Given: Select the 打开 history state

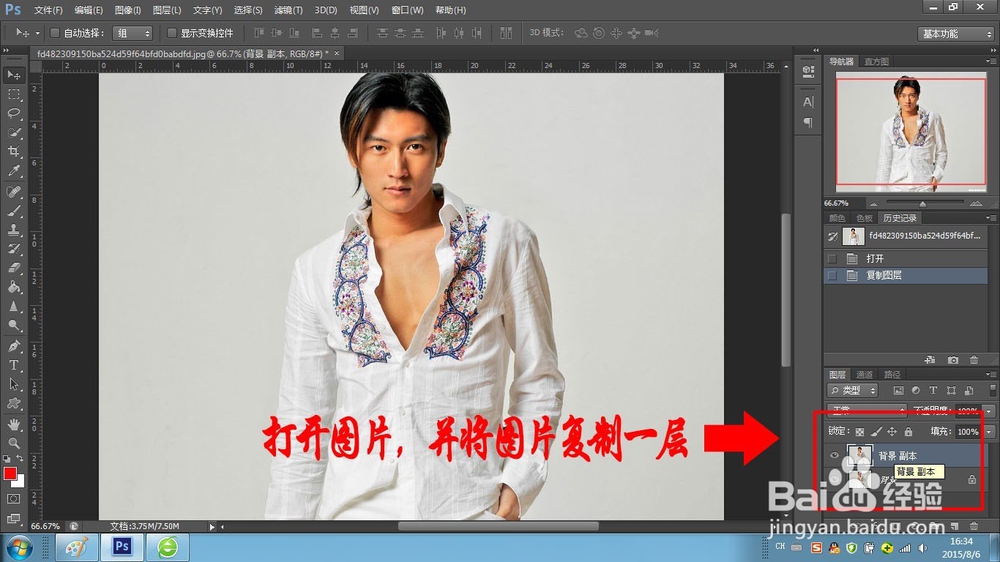Looking at the screenshot, I should [906, 258].
